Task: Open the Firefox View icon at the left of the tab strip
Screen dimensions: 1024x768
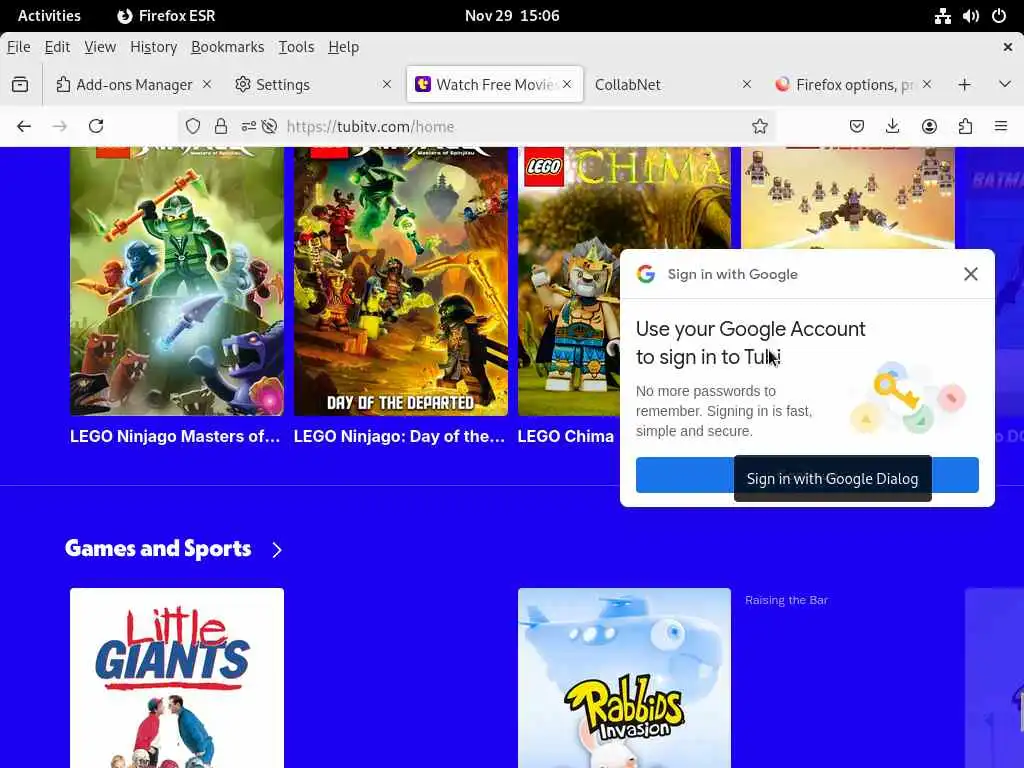Action: (x=20, y=84)
